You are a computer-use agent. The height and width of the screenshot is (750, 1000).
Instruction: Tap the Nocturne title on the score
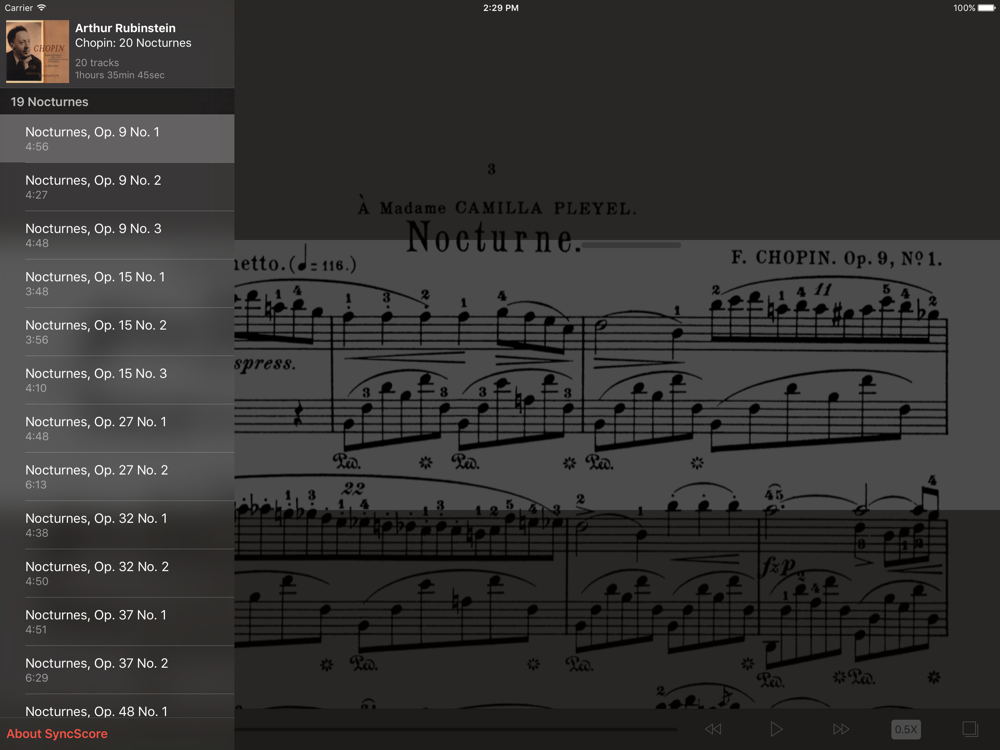[494, 237]
